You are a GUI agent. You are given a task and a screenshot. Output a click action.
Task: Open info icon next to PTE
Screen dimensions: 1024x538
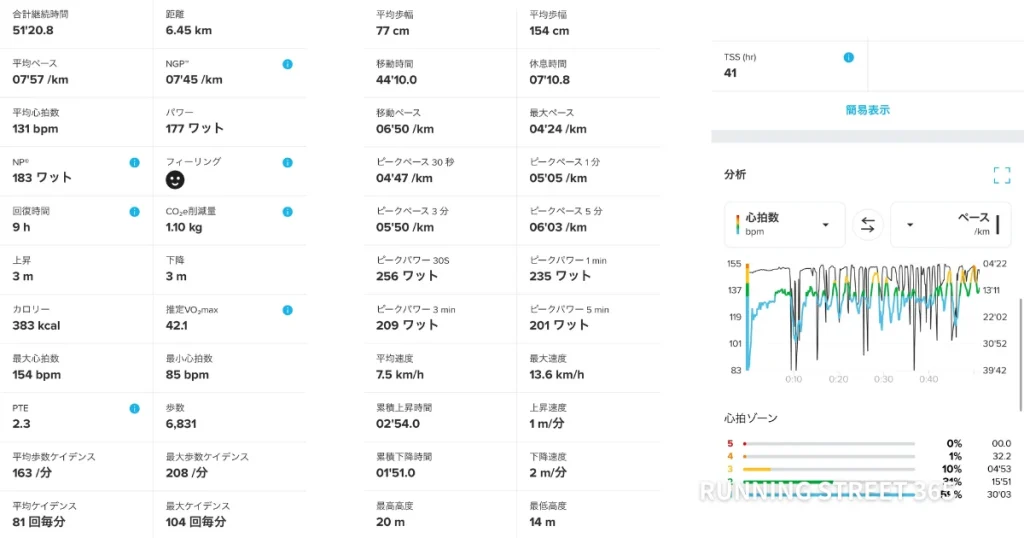pyautogui.click(x=135, y=409)
